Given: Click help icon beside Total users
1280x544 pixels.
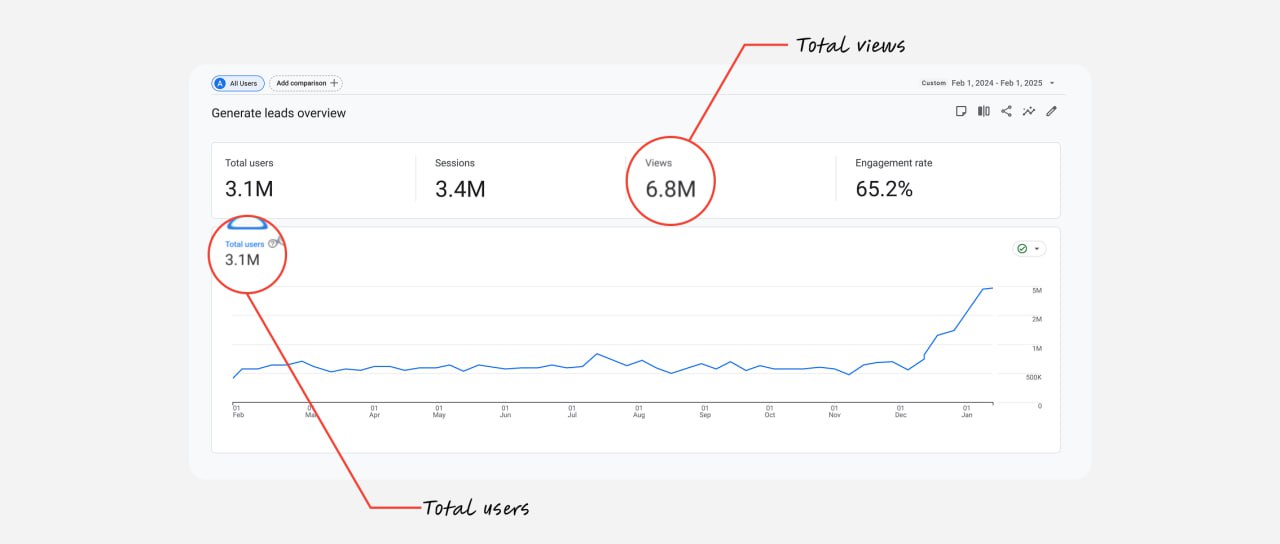Looking at the screenshot, I should click(272, 243).
